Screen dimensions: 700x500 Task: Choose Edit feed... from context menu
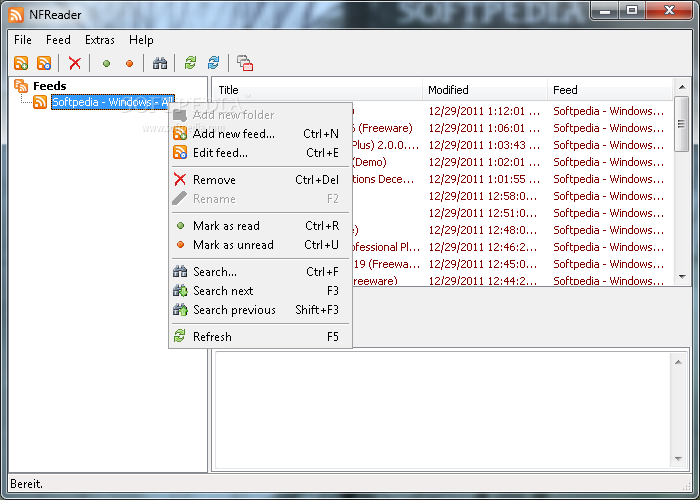coord(260,153)
